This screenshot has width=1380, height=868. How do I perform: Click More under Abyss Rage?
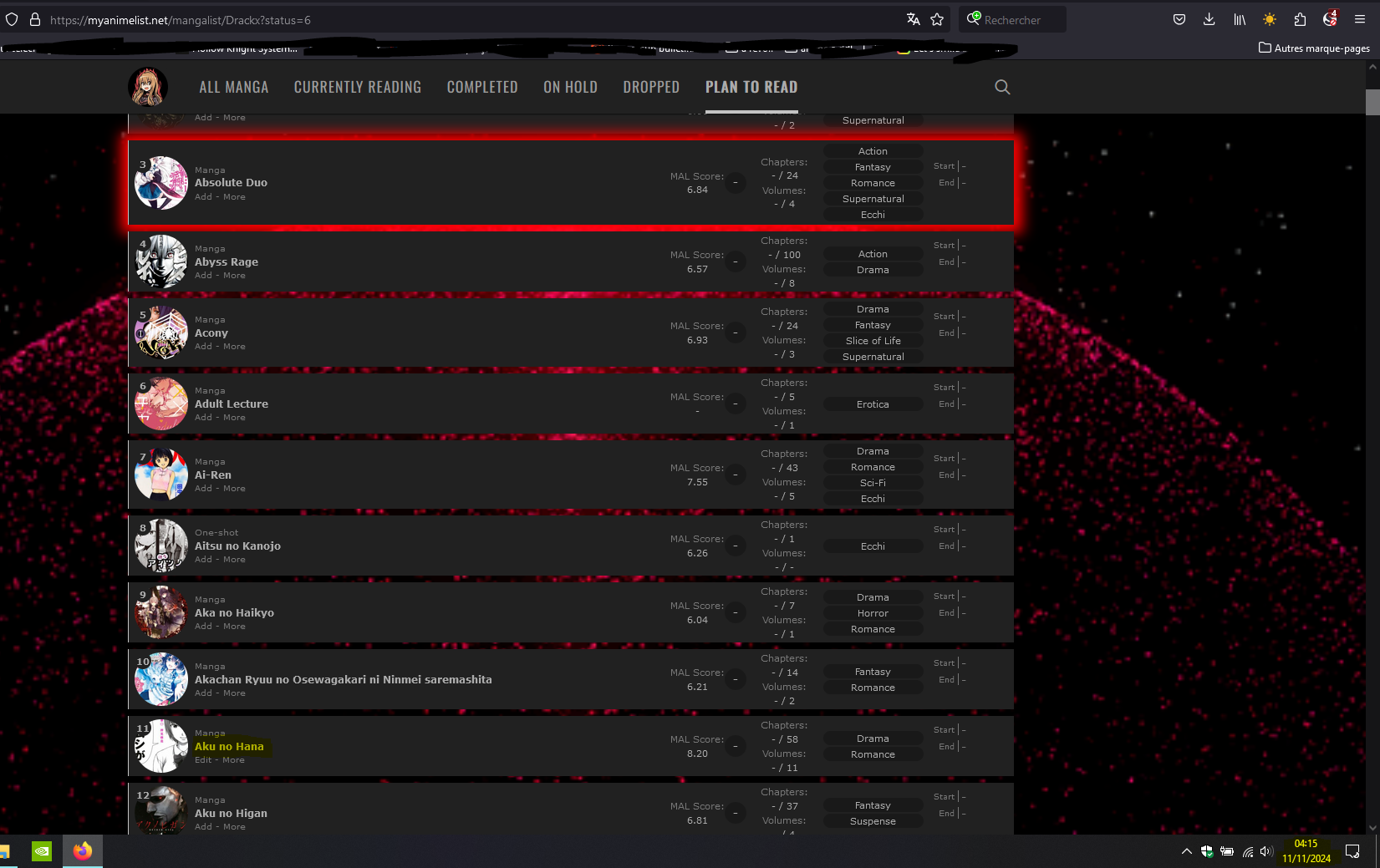pos(234,276)
